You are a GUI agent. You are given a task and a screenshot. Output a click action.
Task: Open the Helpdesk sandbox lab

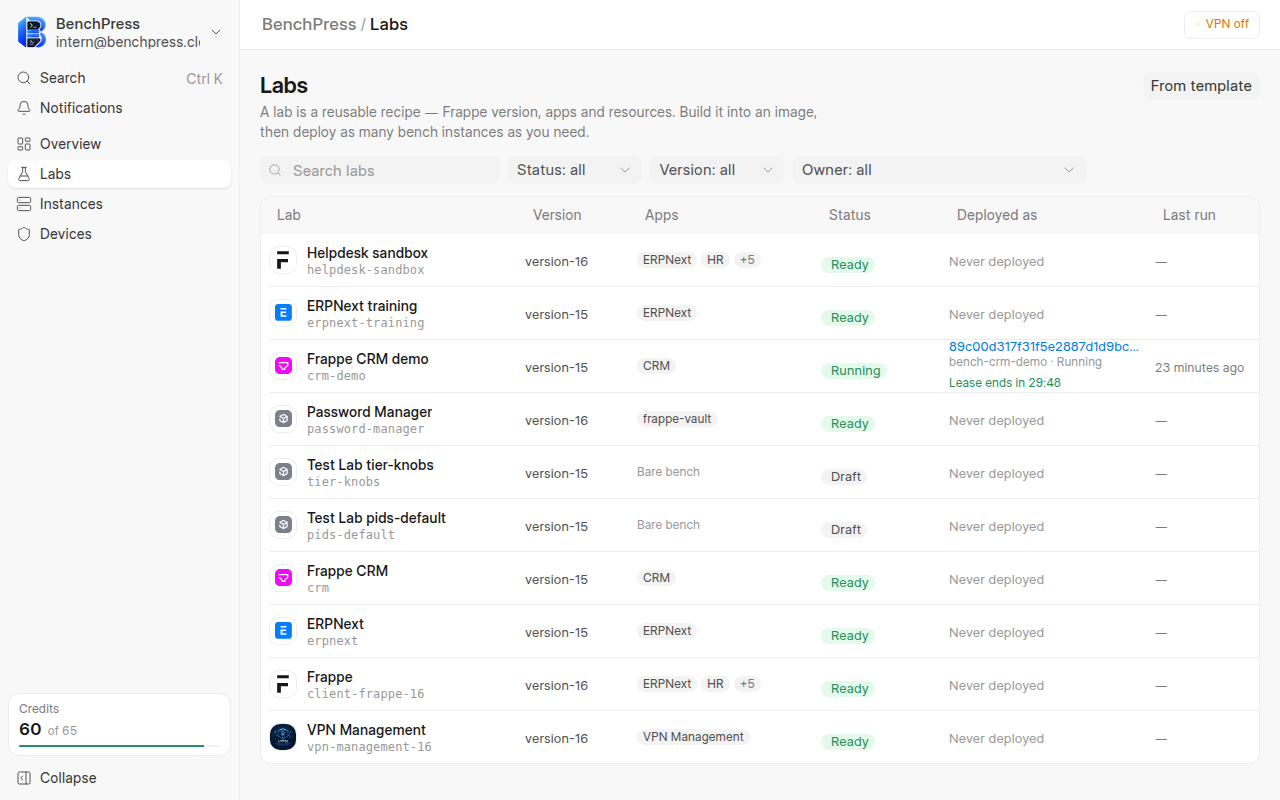coord(367,253)
